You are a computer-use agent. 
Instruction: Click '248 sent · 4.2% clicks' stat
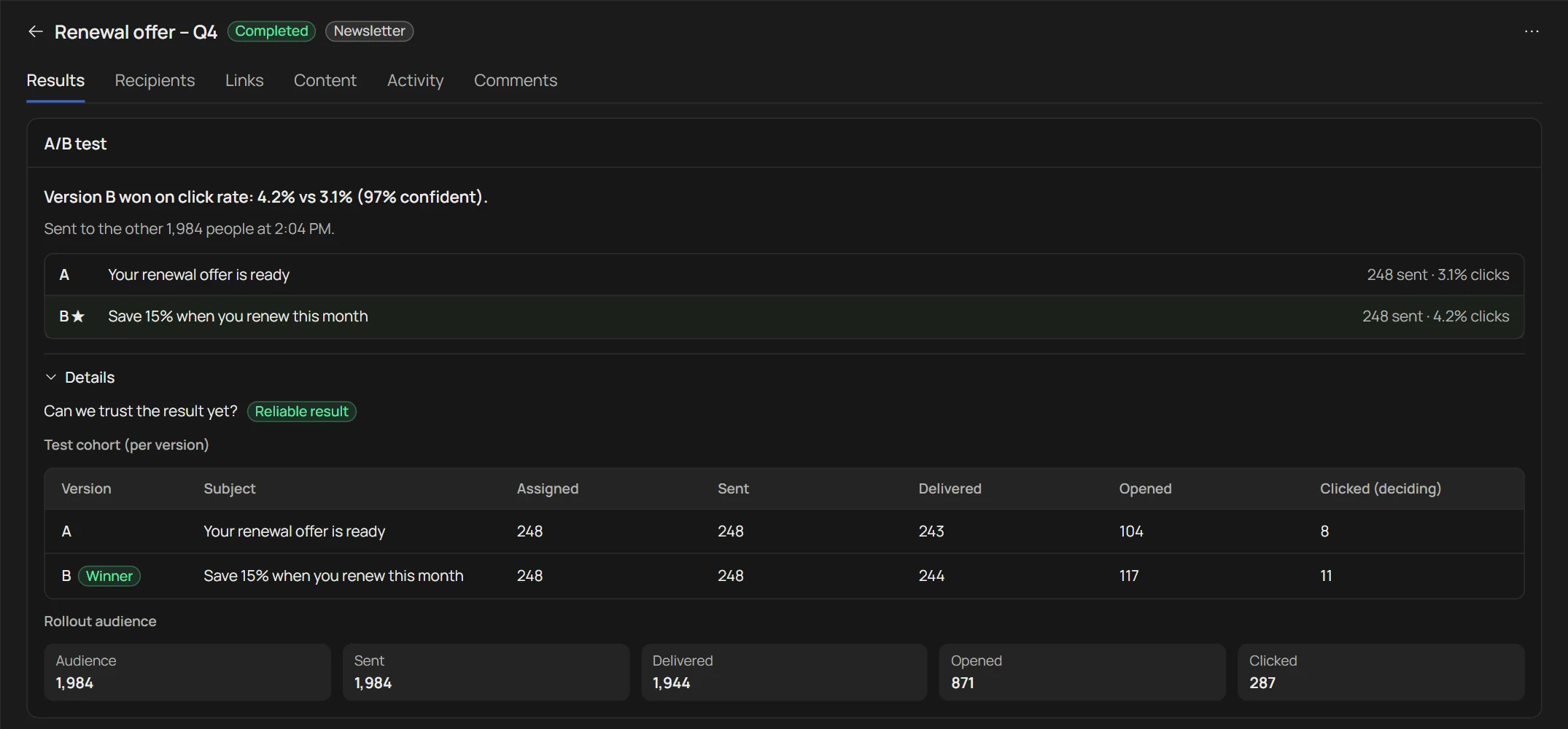[1435, 316]
